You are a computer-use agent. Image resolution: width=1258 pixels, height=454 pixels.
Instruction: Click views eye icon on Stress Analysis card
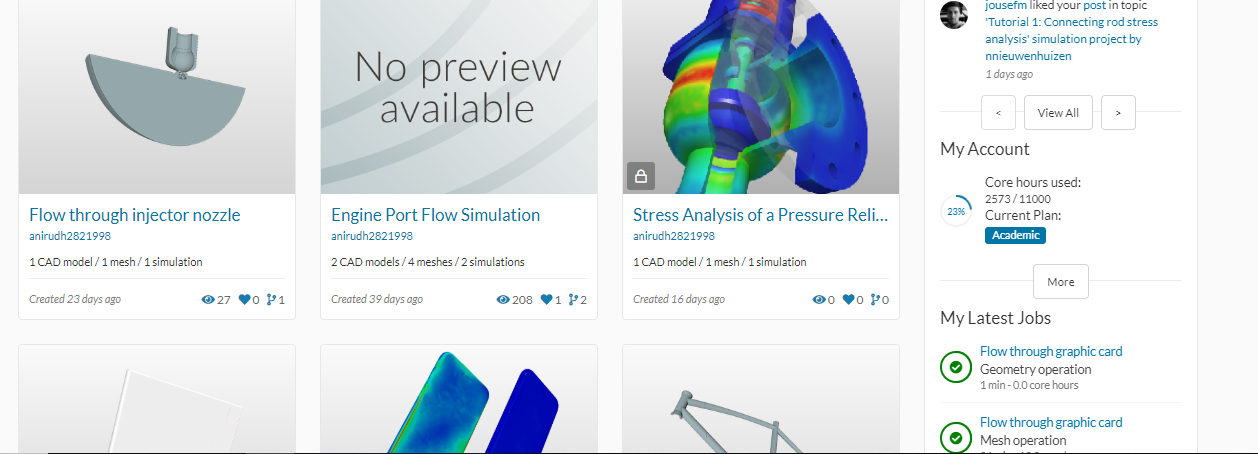click(819, 299)
